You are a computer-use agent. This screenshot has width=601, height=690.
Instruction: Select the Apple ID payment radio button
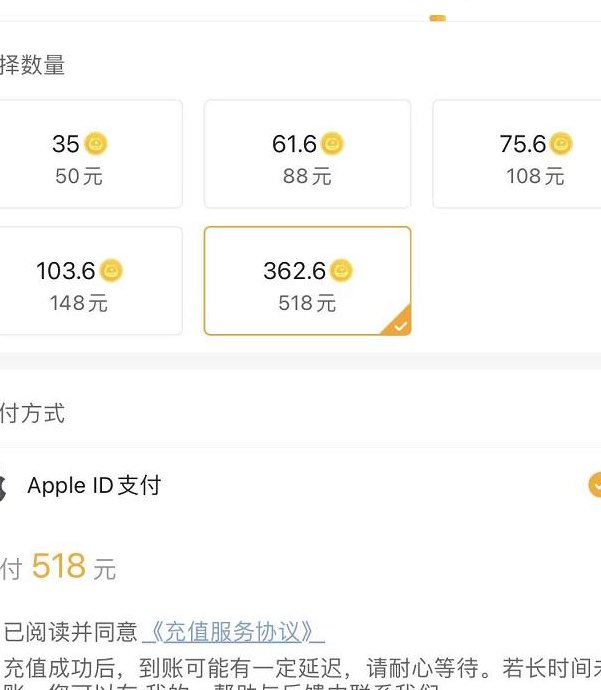point(595,485)
